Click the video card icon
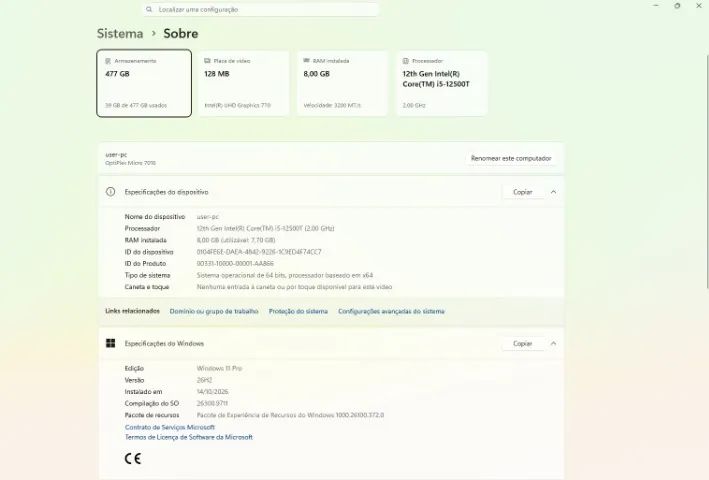 [207, 61]
